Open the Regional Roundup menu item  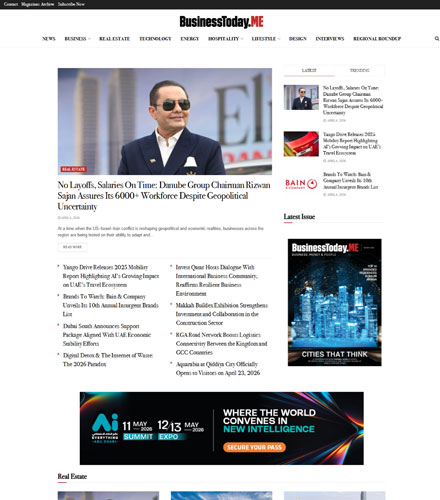point(377,39)
